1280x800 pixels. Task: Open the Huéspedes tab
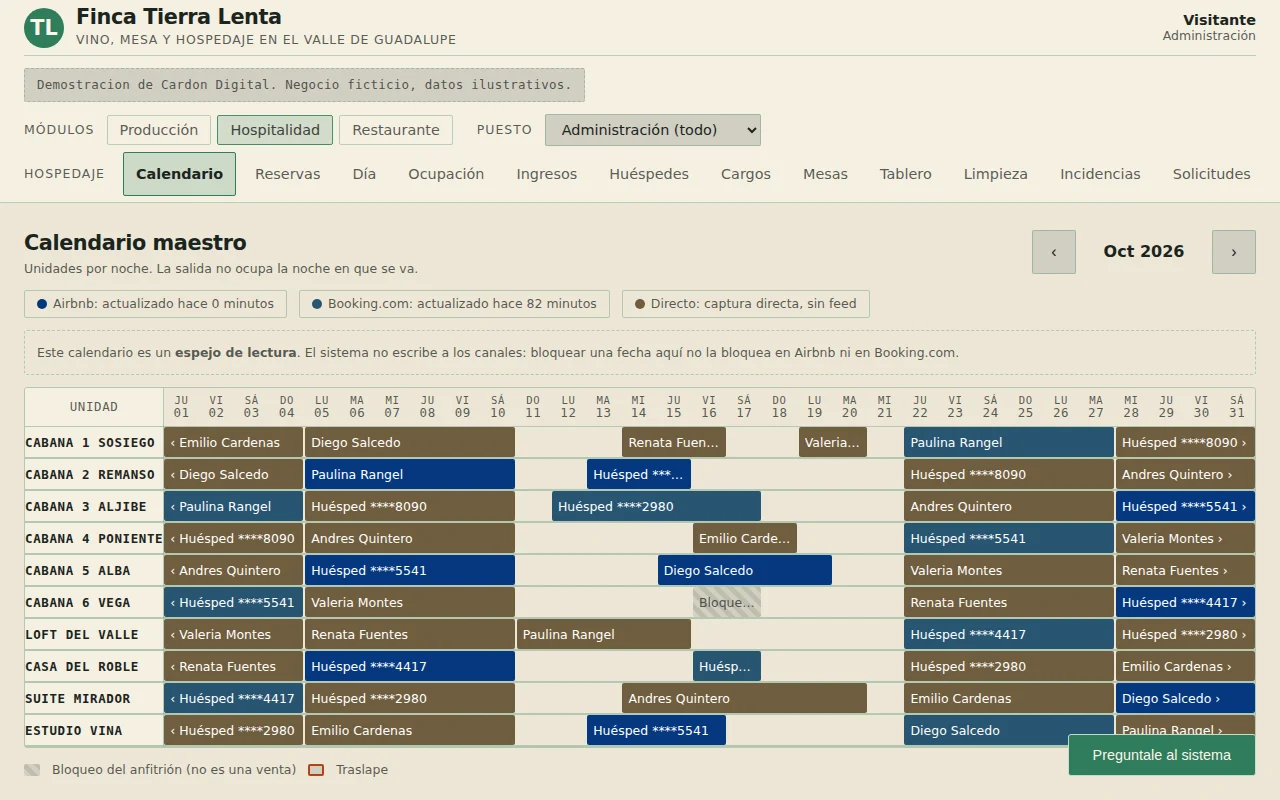[649, 174]
